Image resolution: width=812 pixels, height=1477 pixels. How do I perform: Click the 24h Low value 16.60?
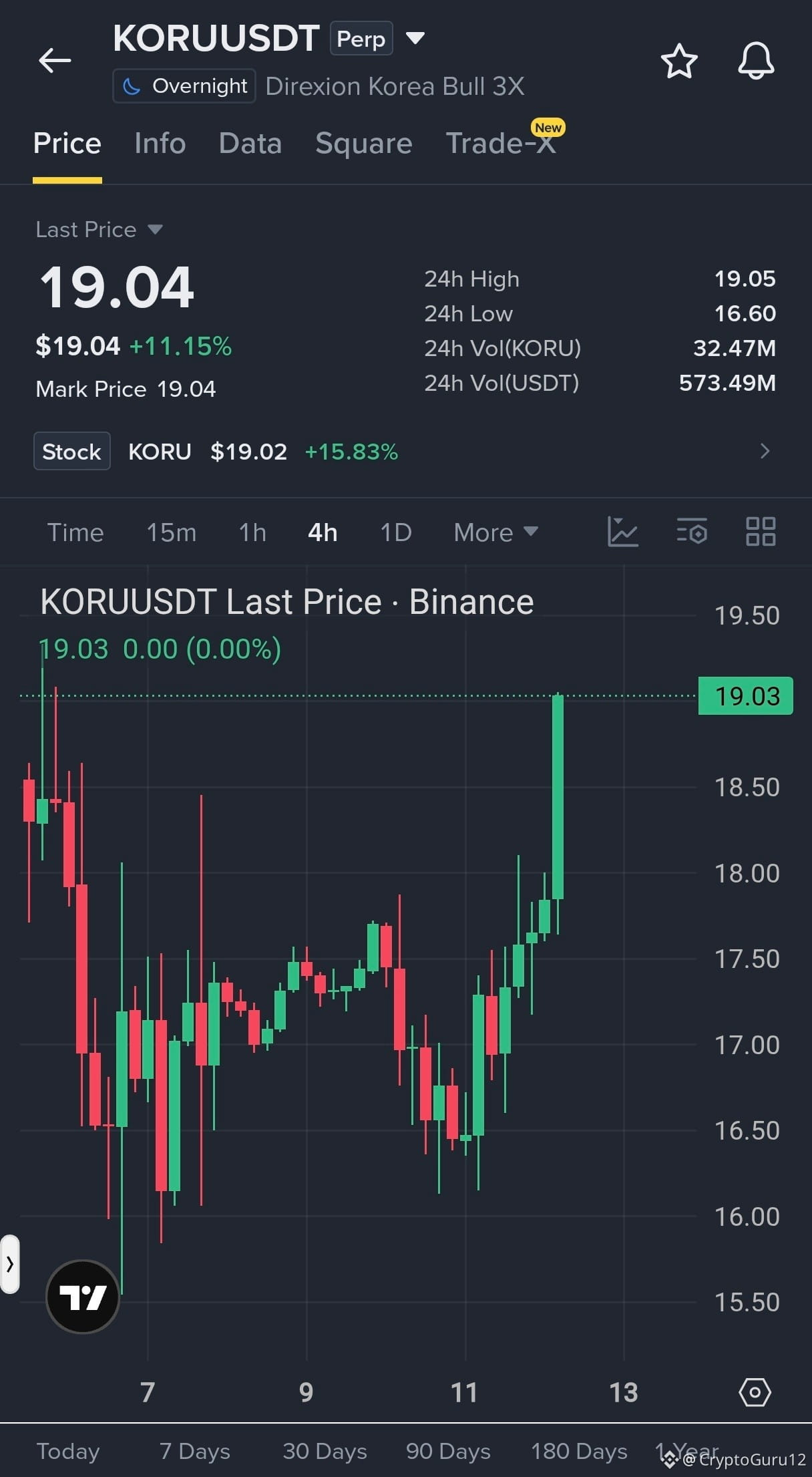[745, 313]
